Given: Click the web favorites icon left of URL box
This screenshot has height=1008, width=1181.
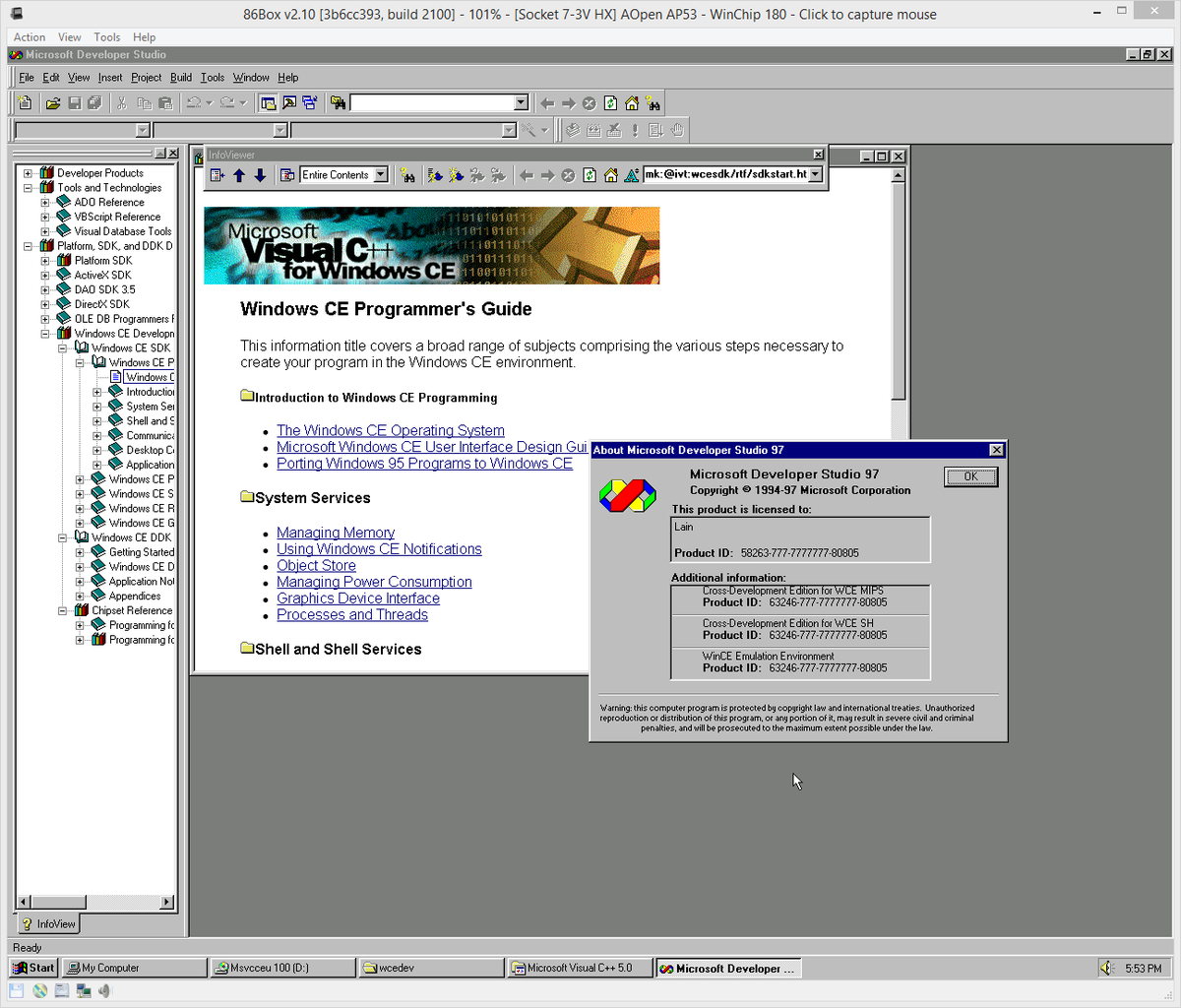Looking at the screenshot, I should pyautogui.click(x=632, y=175).
